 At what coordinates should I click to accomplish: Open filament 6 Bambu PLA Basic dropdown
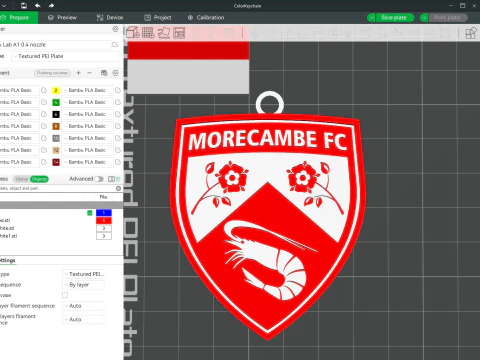87,114
